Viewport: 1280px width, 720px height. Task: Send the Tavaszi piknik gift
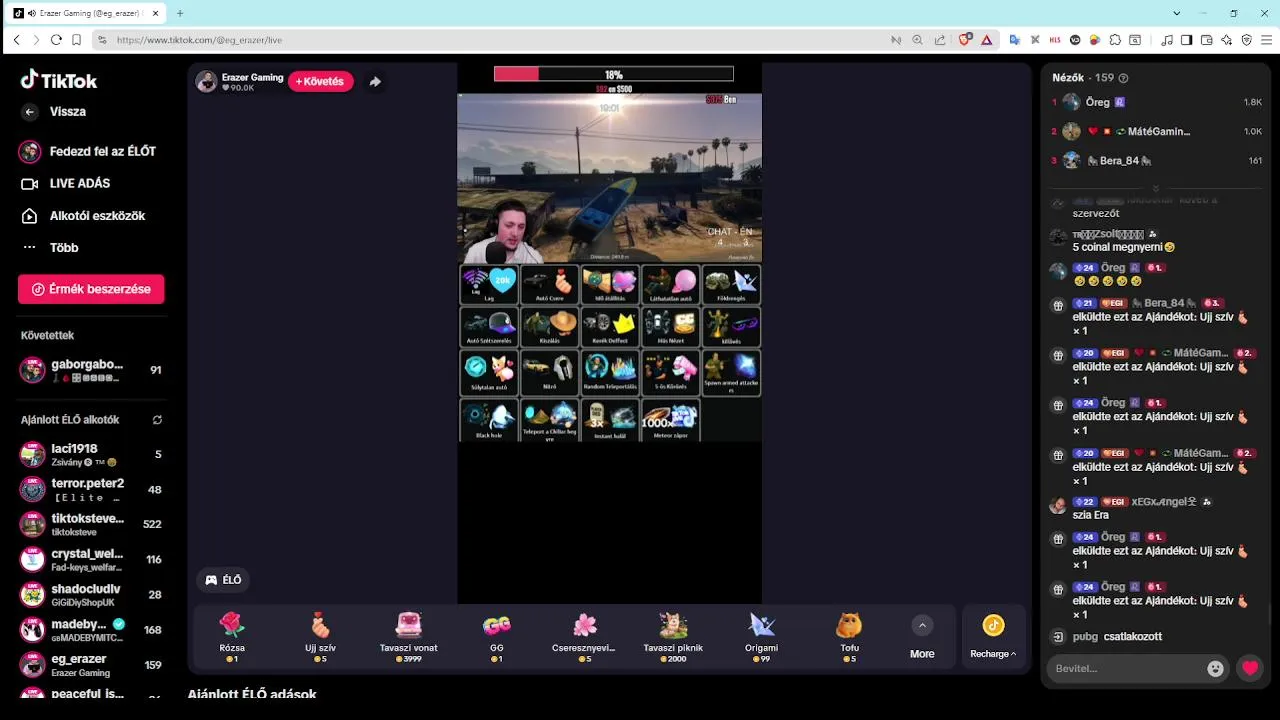673,636
